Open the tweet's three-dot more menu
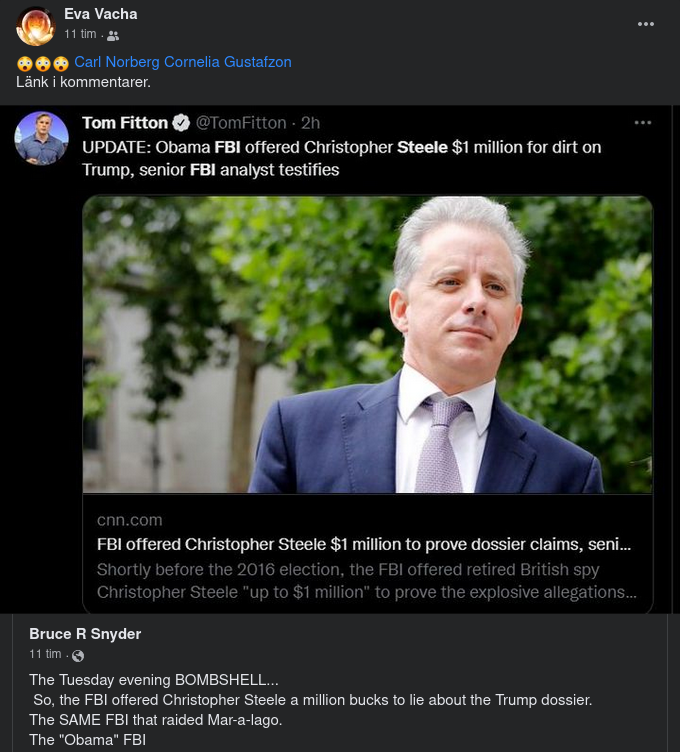This screenshot has width=680, height=752. tap(642, 122)
